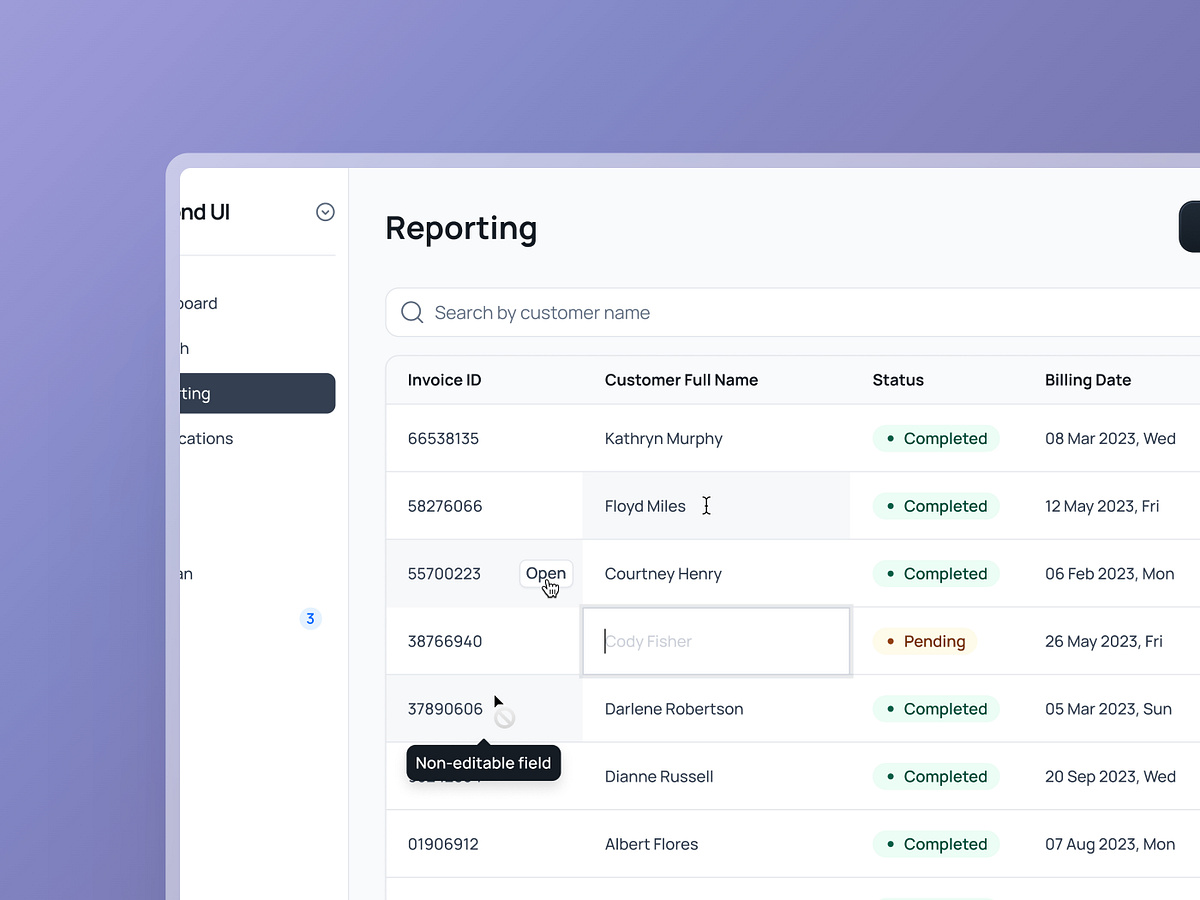Click the Open button for invoice 55700223
Screen dimensions: 1200x900
(x=546, y=574)
